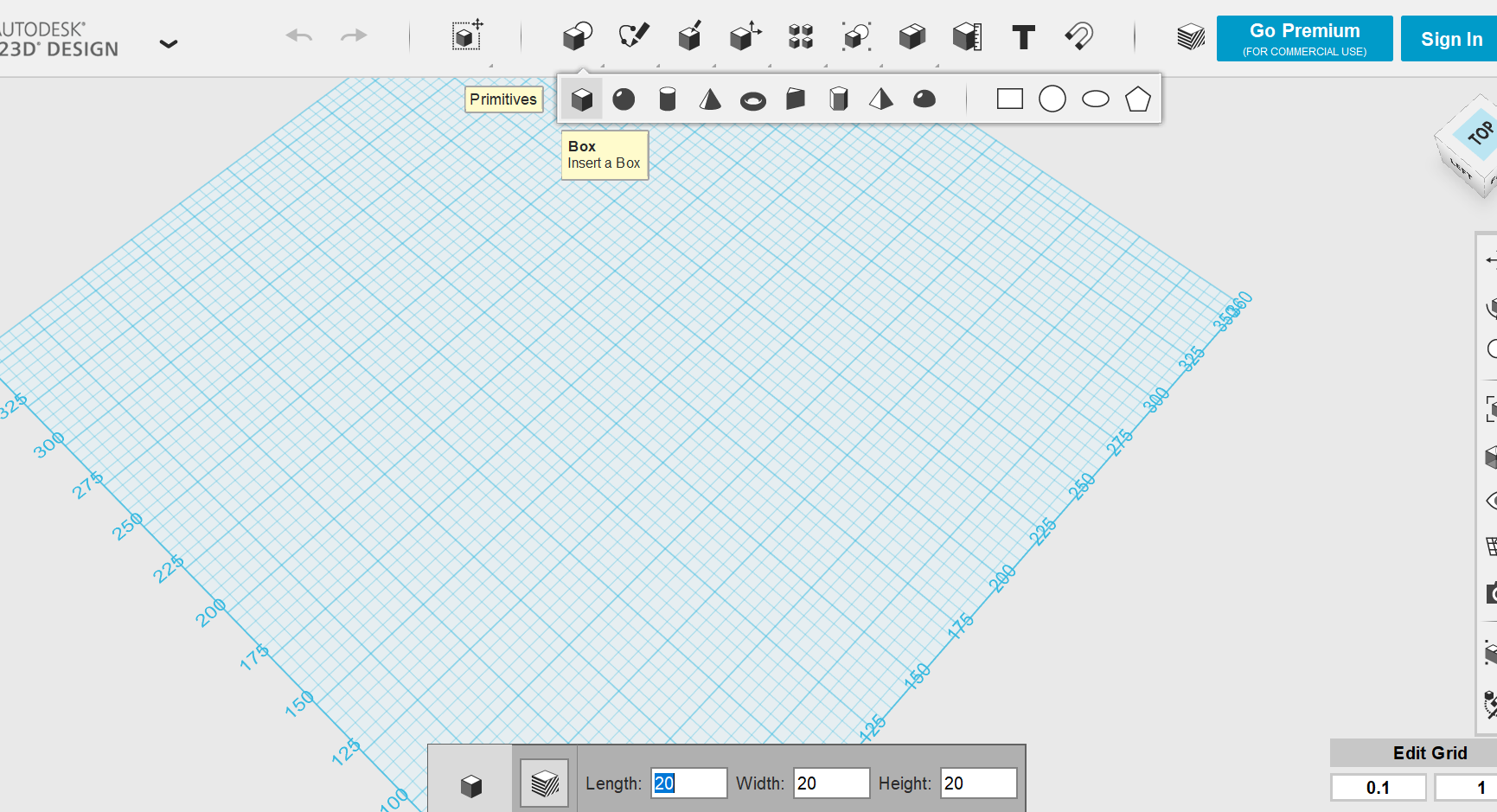The image size is (1497, 812).
Task: Select the Ellipse sketch primitive
Action: pyautogui.click(x=1096, y=99)
